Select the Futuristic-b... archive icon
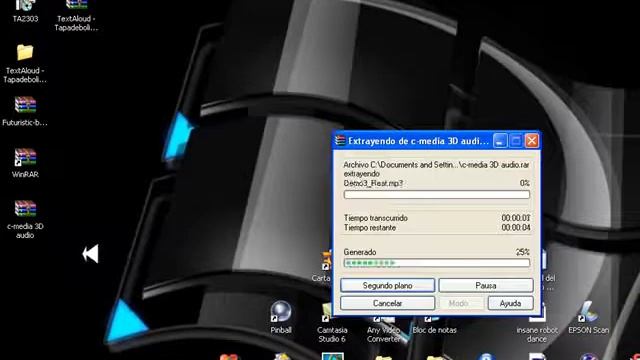This screenshot has height=360, width=640. coord(25,105)
